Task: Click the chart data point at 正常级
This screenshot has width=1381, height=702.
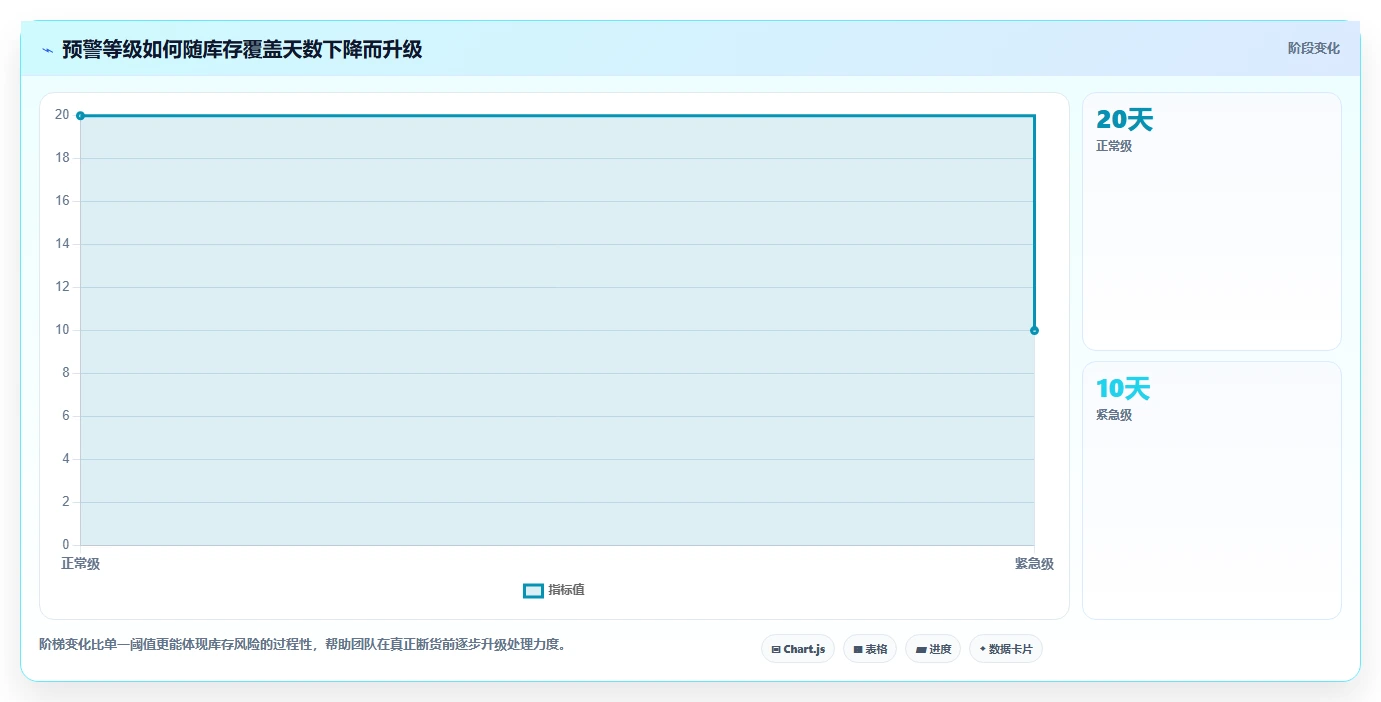Action: pos(80,116)
